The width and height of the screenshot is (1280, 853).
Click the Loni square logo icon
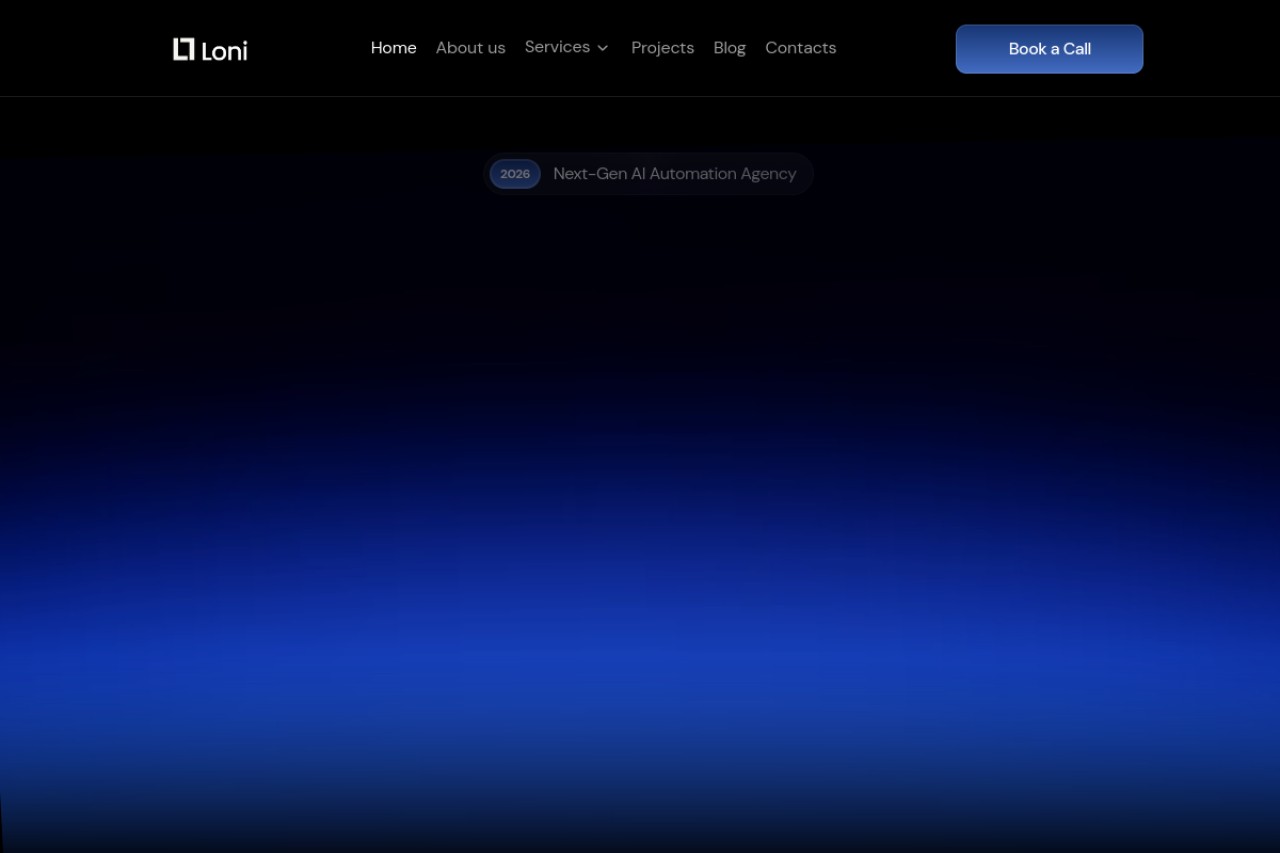(183, 49)
